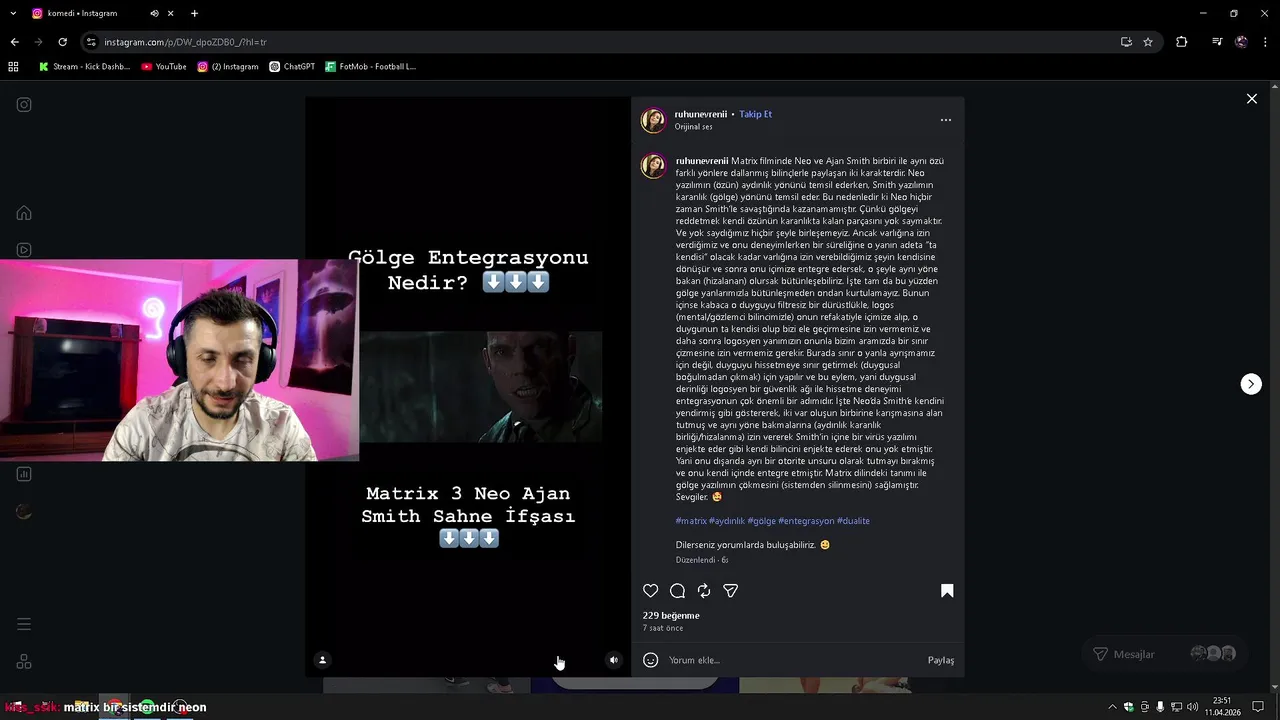Image resolution: width=1280 pixels, height=720 pixels.
Task: Follow the account with Takip Et
Action: coord(755,114)
